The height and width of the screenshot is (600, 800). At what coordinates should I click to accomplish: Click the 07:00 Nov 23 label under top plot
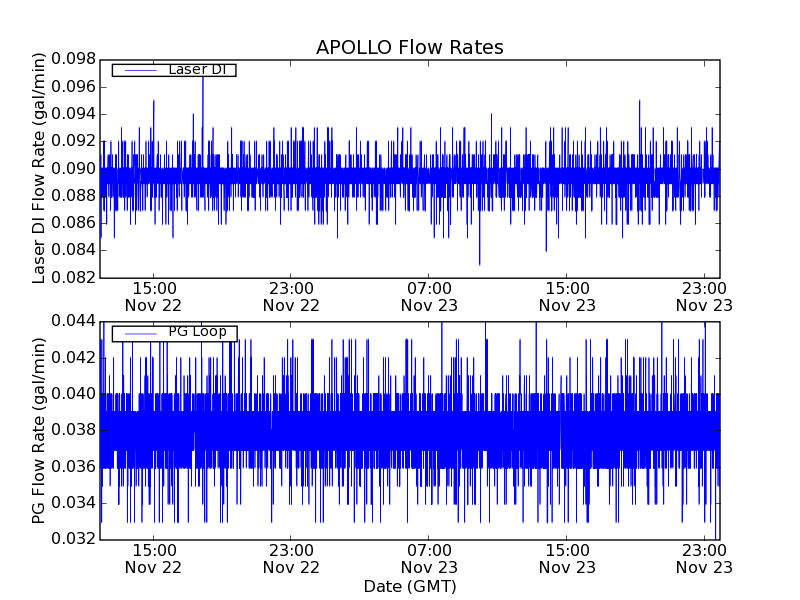click(428, 296)
